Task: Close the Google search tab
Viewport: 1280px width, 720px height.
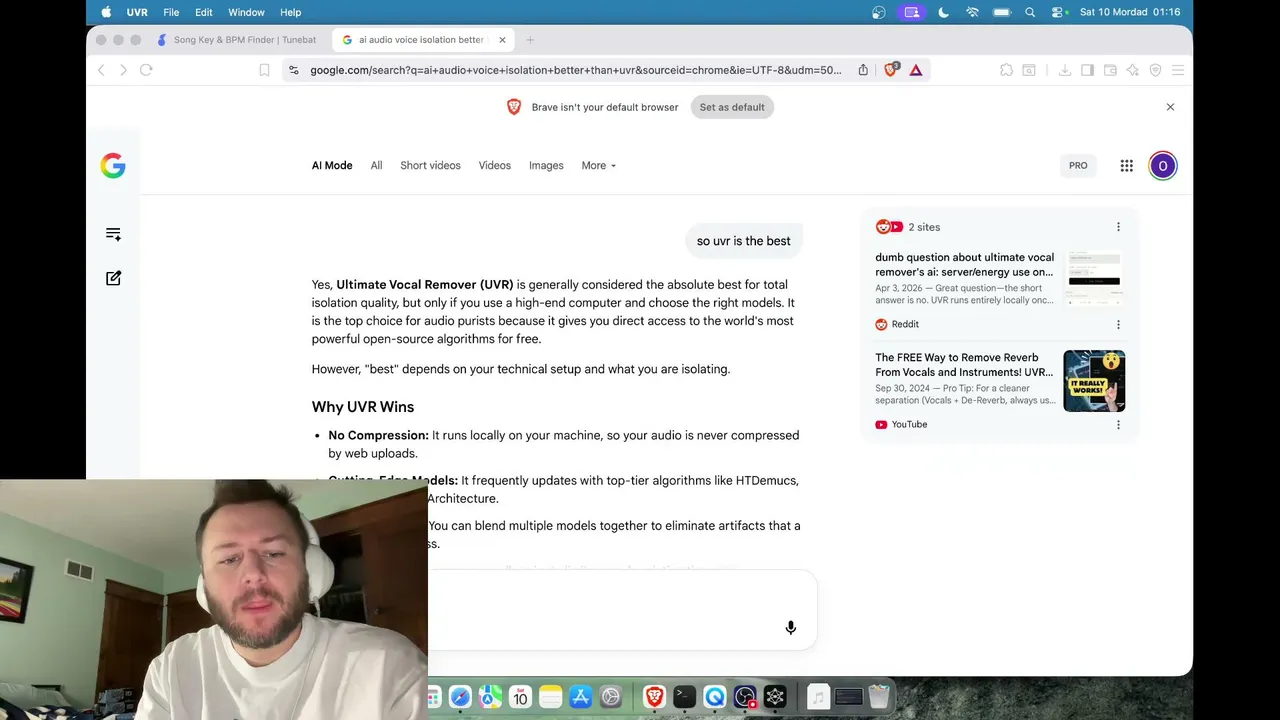Action: click(502, 40)
